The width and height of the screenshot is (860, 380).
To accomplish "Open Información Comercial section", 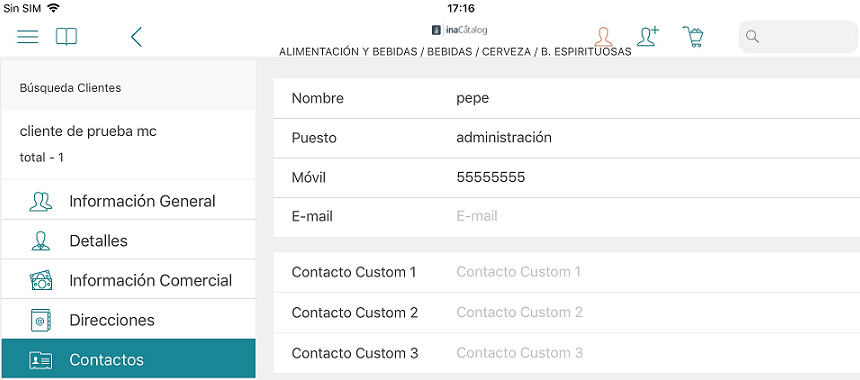I will [129, 280].
